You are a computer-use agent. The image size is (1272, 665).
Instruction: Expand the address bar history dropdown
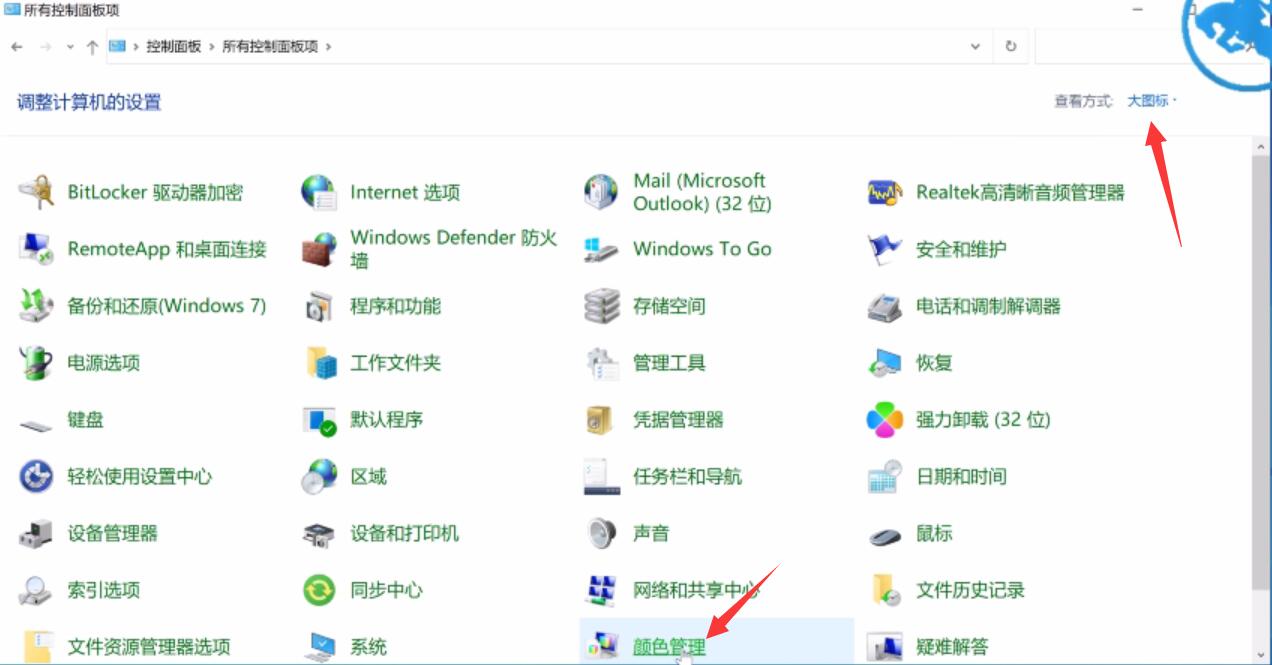click(x=976, y=46)
